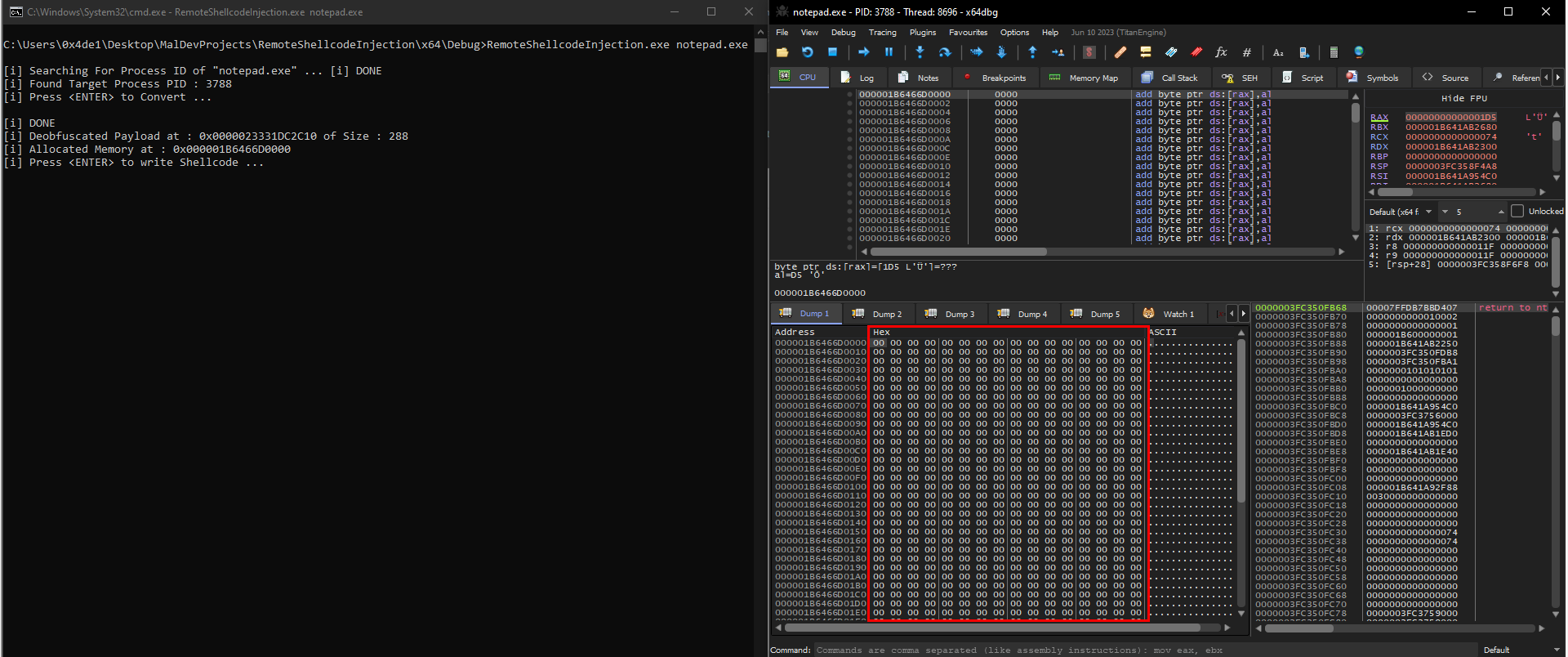This screenshot has width=1568, height=657.
Task: Stop debugging with the blue stop icon
Action: pos(832,52)
